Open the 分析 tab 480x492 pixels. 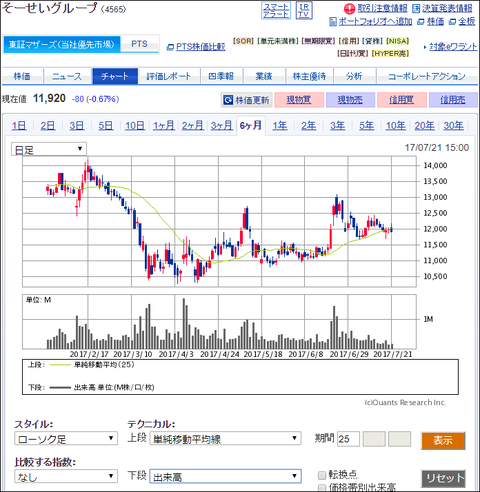pos(354,76)
